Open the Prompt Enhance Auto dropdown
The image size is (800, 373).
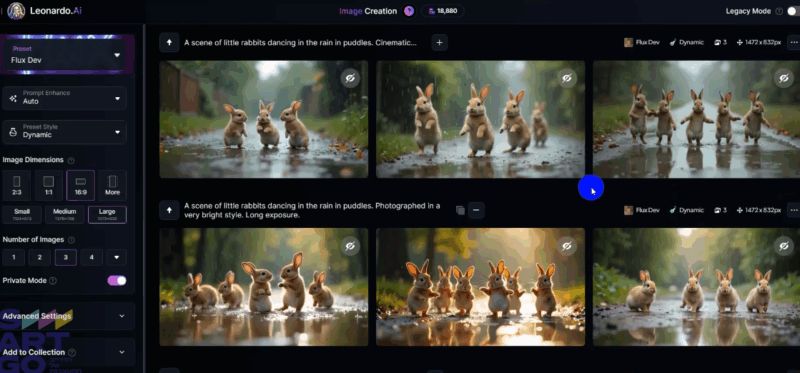coord(64,97)
